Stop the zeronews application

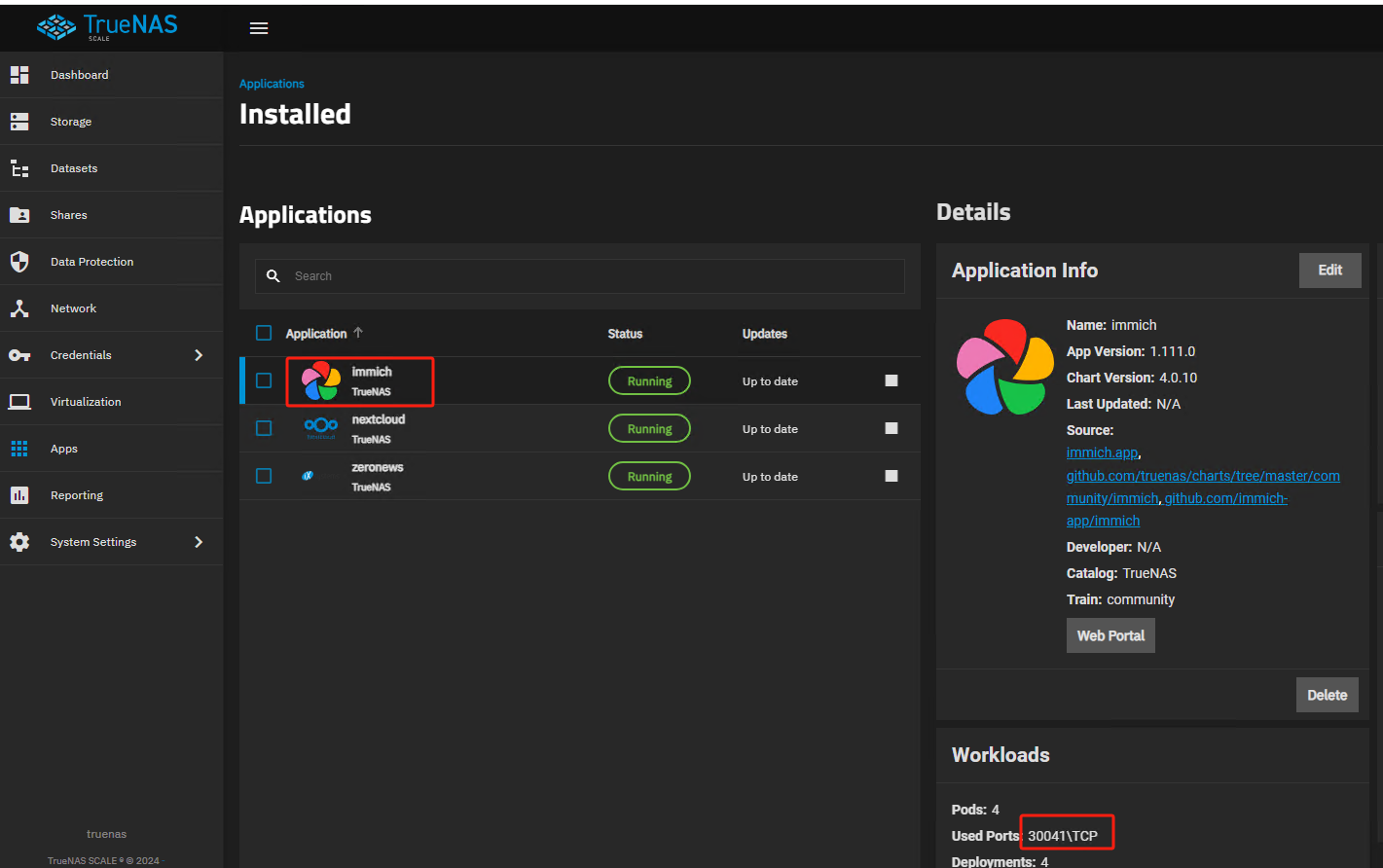click(892, 476)
